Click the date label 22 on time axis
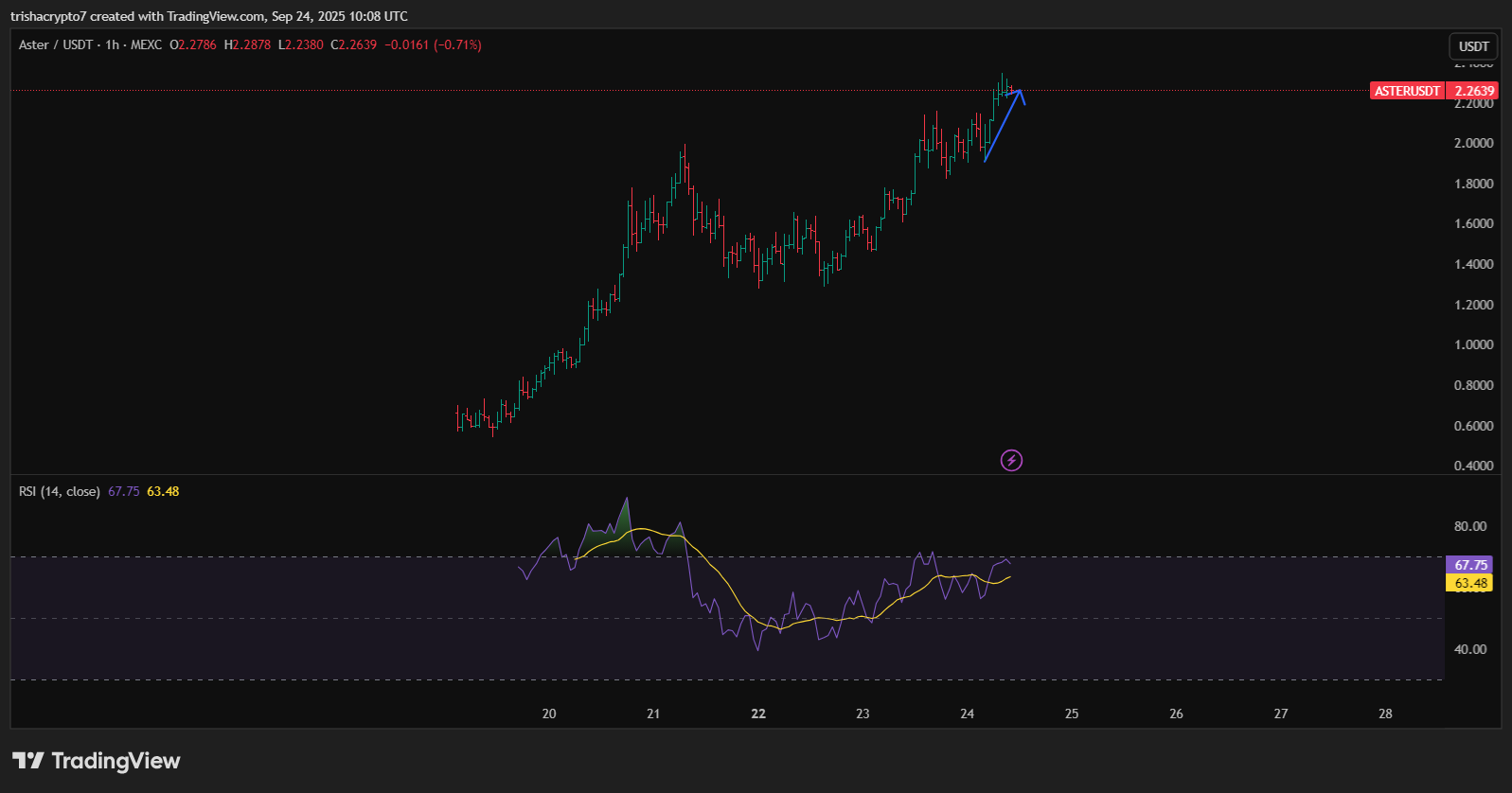 (758, 714)
